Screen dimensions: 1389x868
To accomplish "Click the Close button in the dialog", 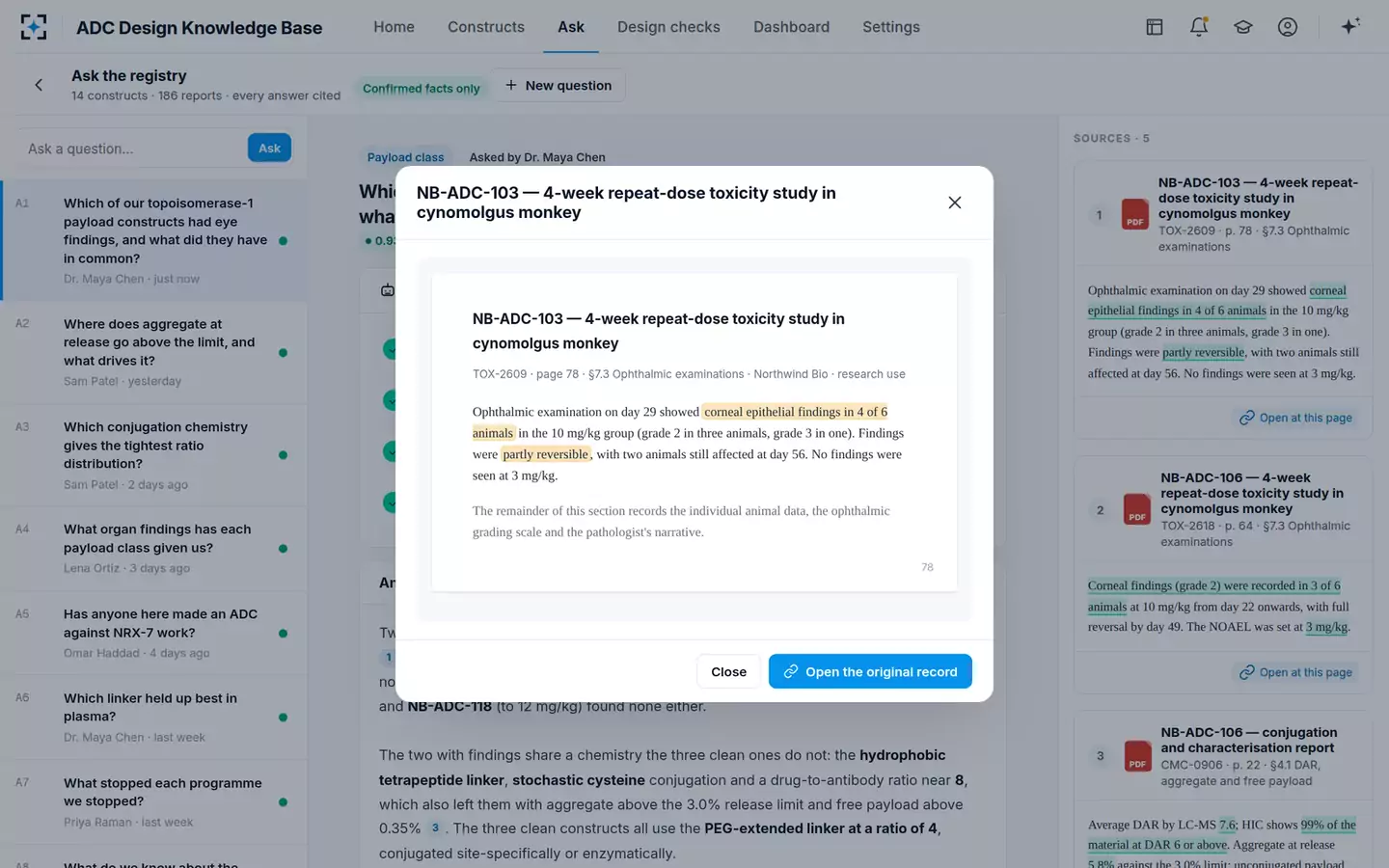I will [728, 671].
